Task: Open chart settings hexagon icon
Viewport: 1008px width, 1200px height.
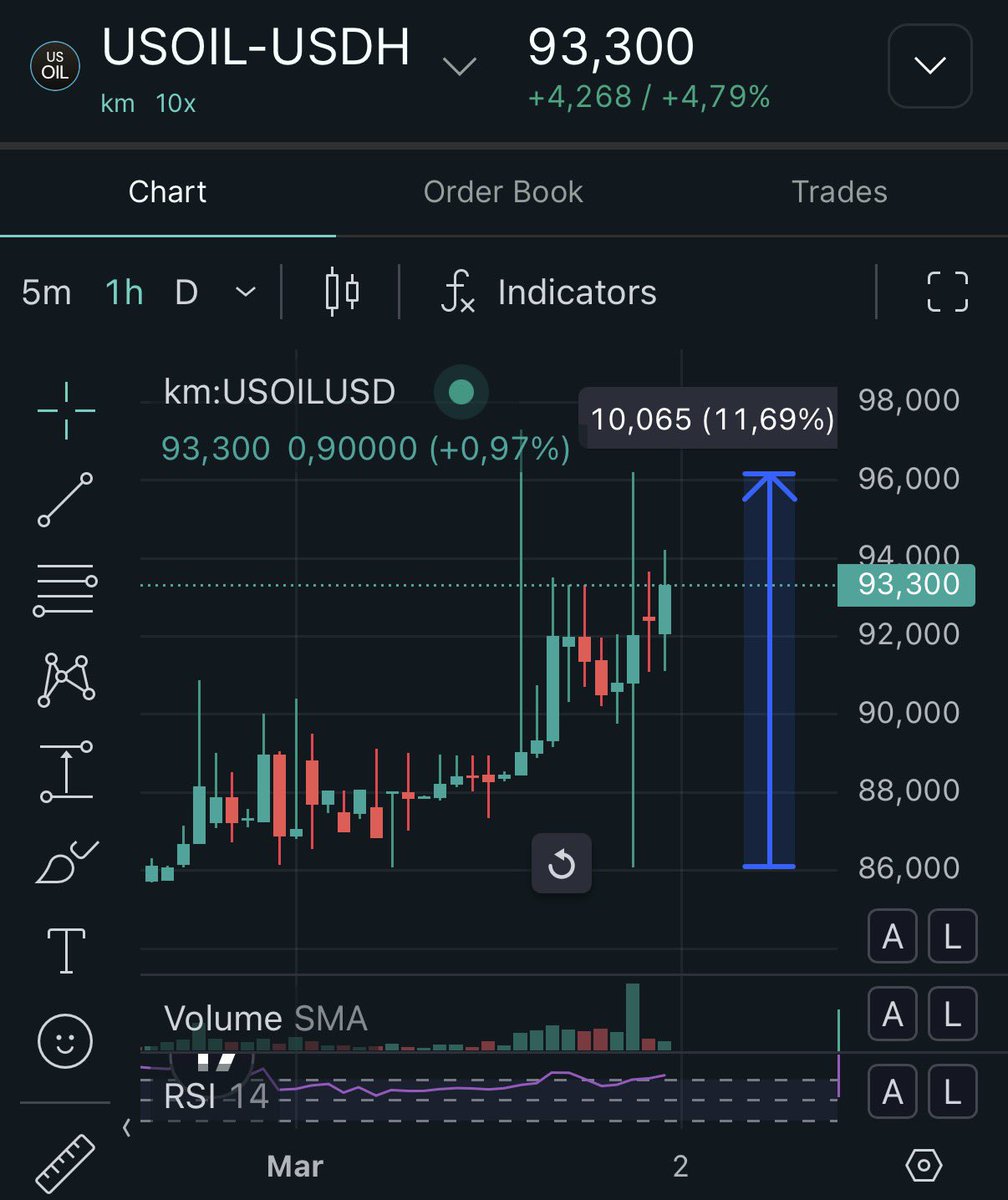Action: (924, 1165)
